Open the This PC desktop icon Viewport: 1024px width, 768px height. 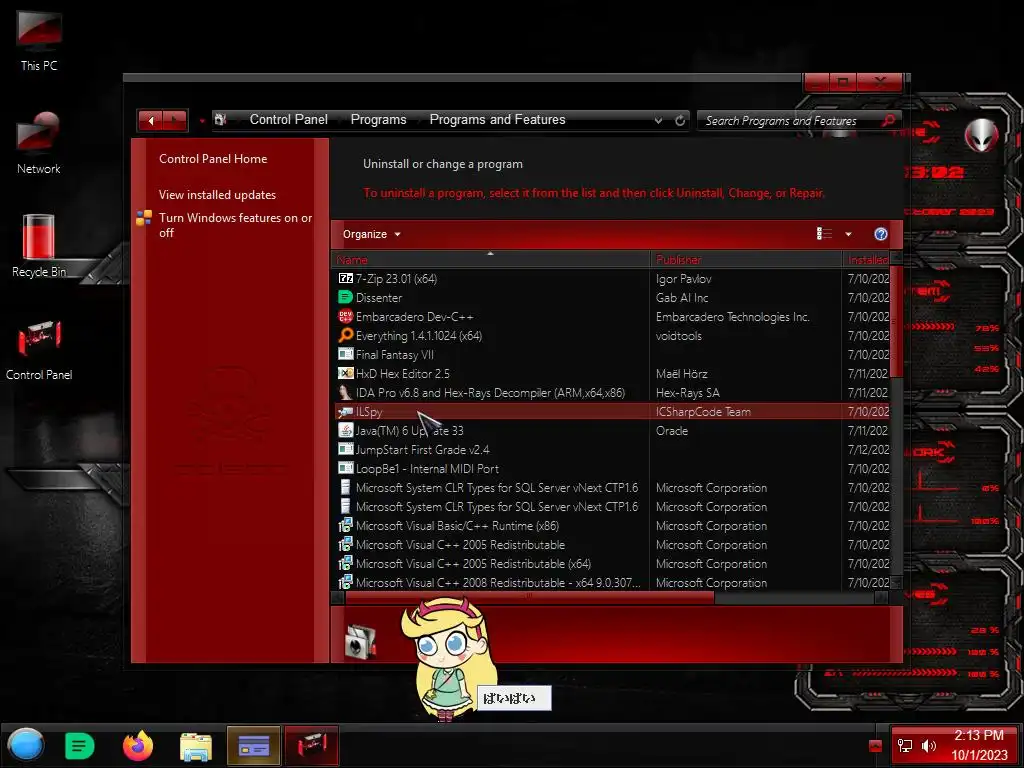(39, 40)
